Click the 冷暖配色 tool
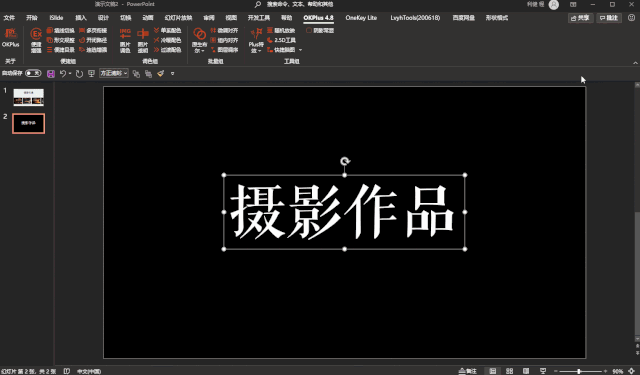Image resolution: width=640 pixels, height=375 pixels. (x=167, y=40)
